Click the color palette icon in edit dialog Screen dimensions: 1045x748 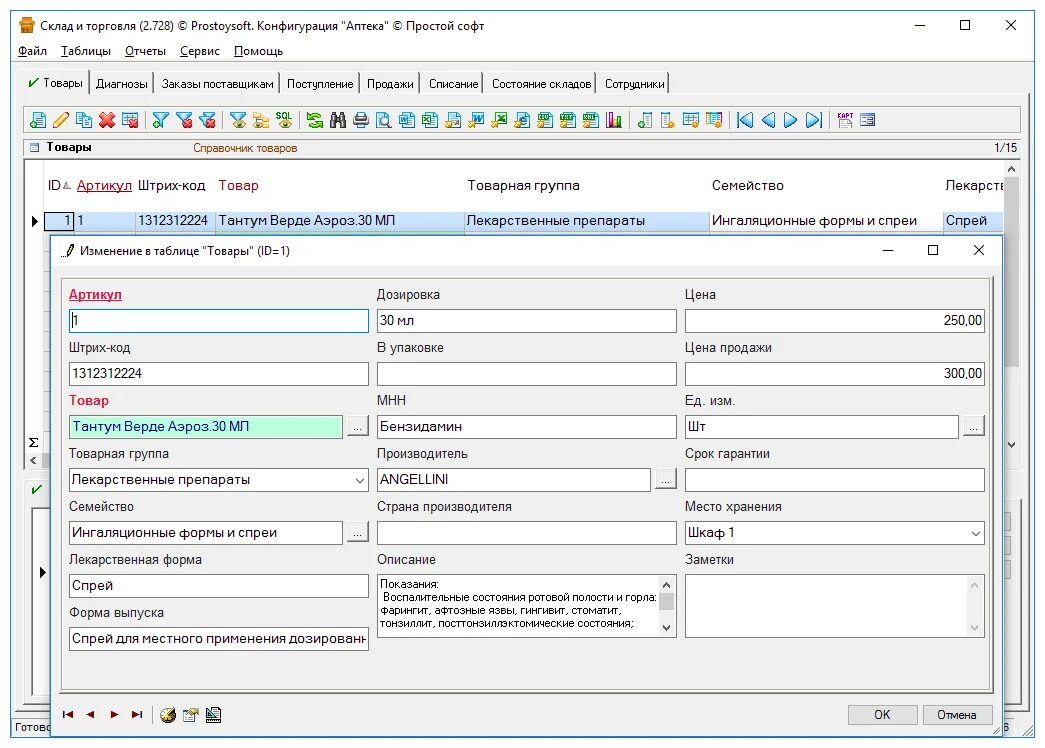168,715
